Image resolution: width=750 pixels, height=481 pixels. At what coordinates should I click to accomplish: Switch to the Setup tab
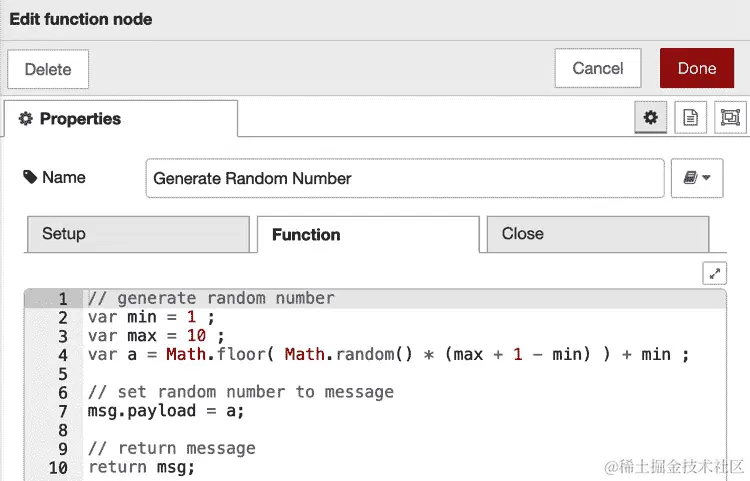(138, 234)
